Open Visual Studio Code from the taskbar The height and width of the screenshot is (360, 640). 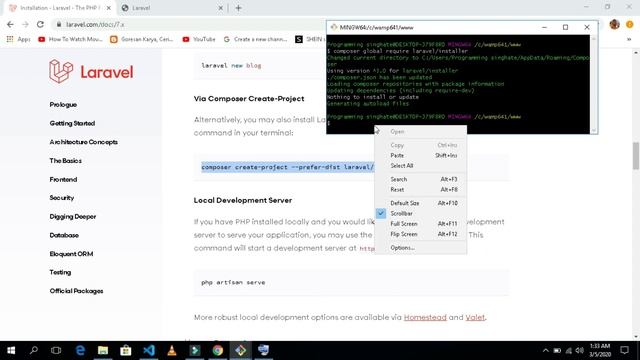(x=149, y=350)
